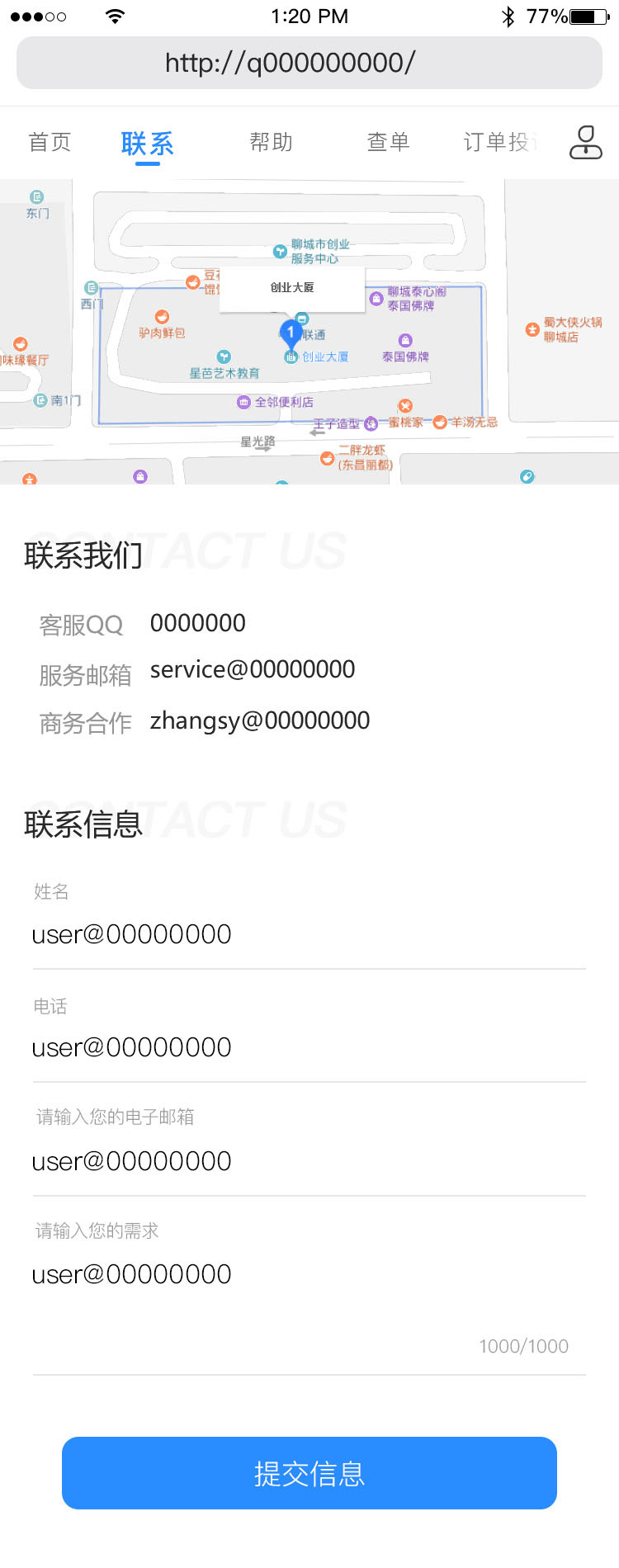Open the 订单投诉 tab
This screenshot has width=619, height=1568.
coord(500,142)
